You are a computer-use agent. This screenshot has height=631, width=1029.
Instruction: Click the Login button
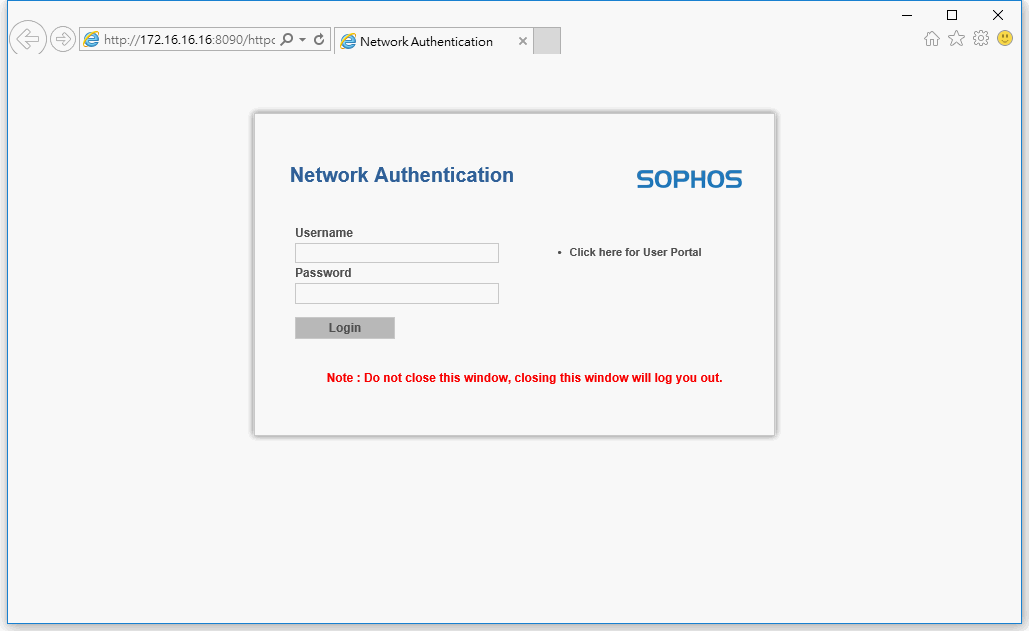tap(345, 328)
